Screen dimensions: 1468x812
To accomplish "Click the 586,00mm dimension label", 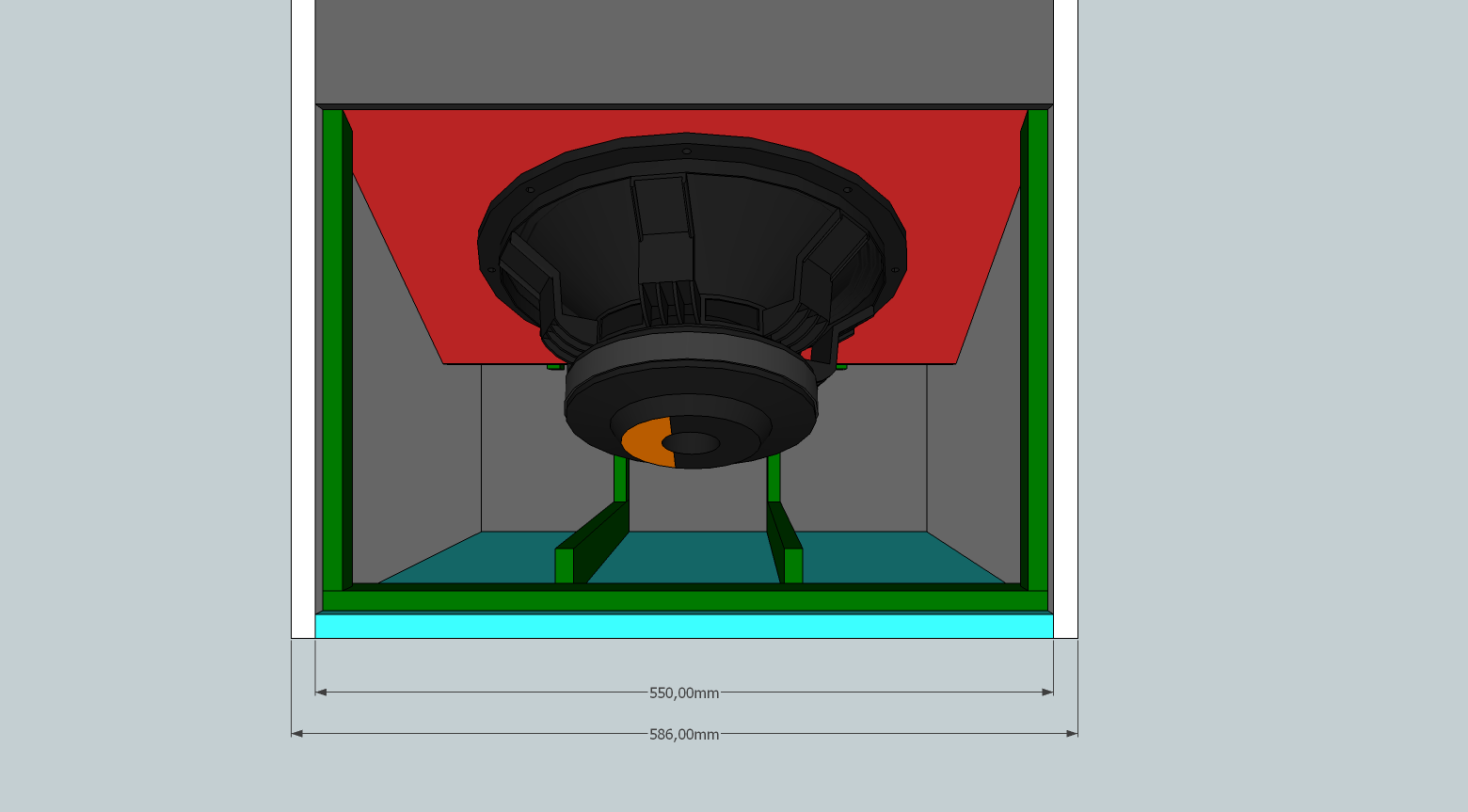I will 684,734.
